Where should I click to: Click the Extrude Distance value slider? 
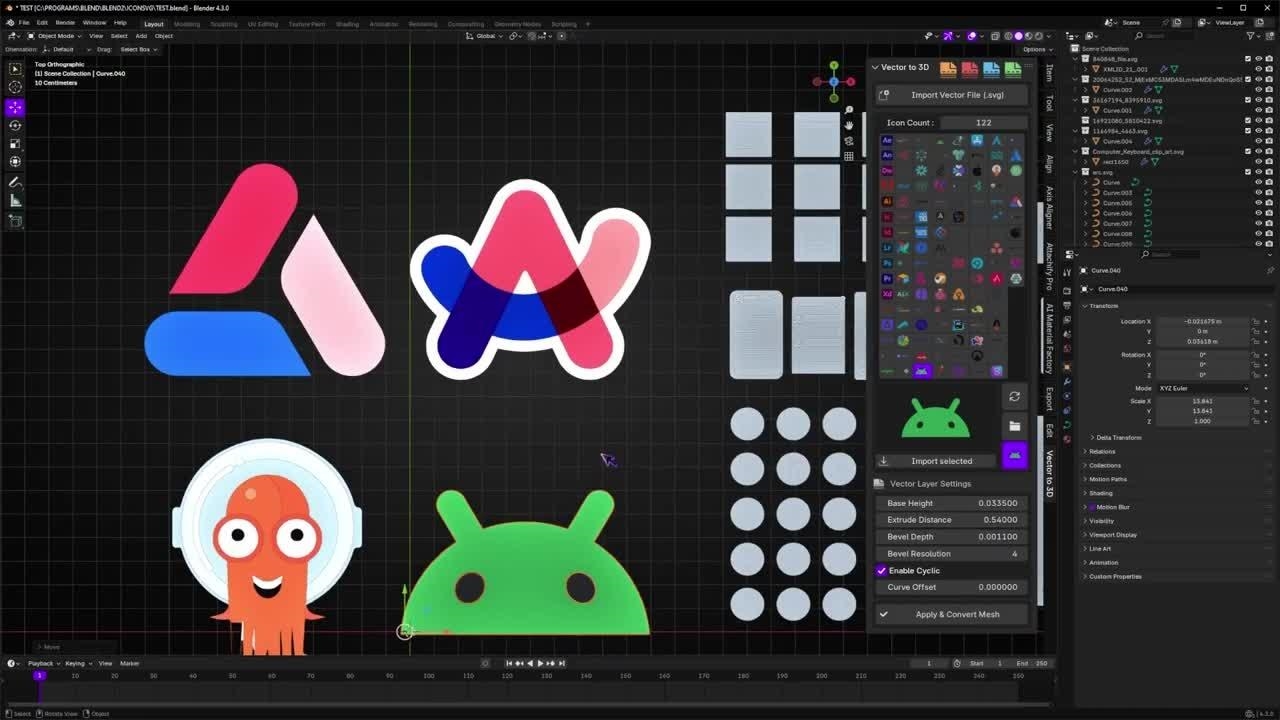(952, 520)
